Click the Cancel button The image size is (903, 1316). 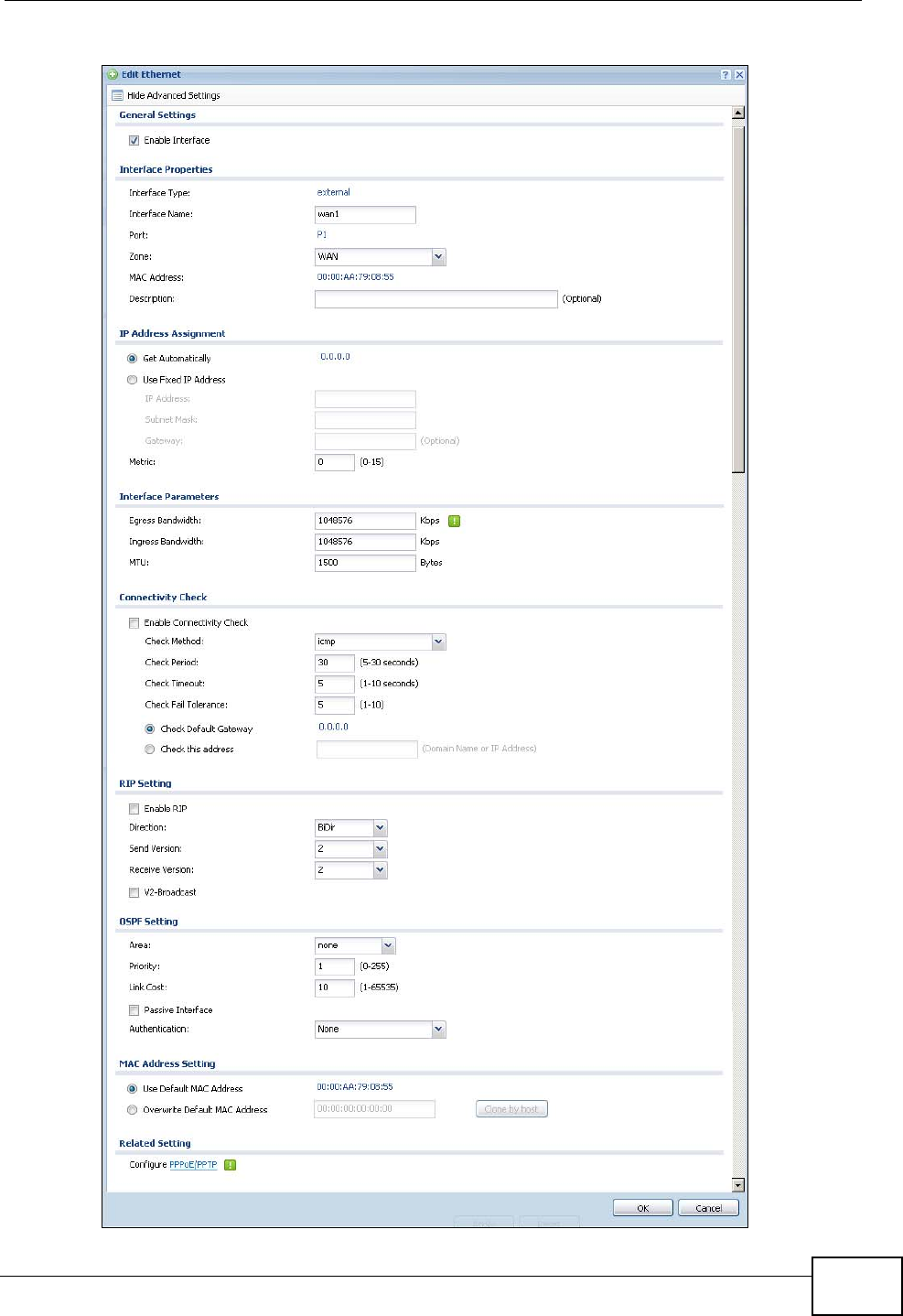[708, 1208]
